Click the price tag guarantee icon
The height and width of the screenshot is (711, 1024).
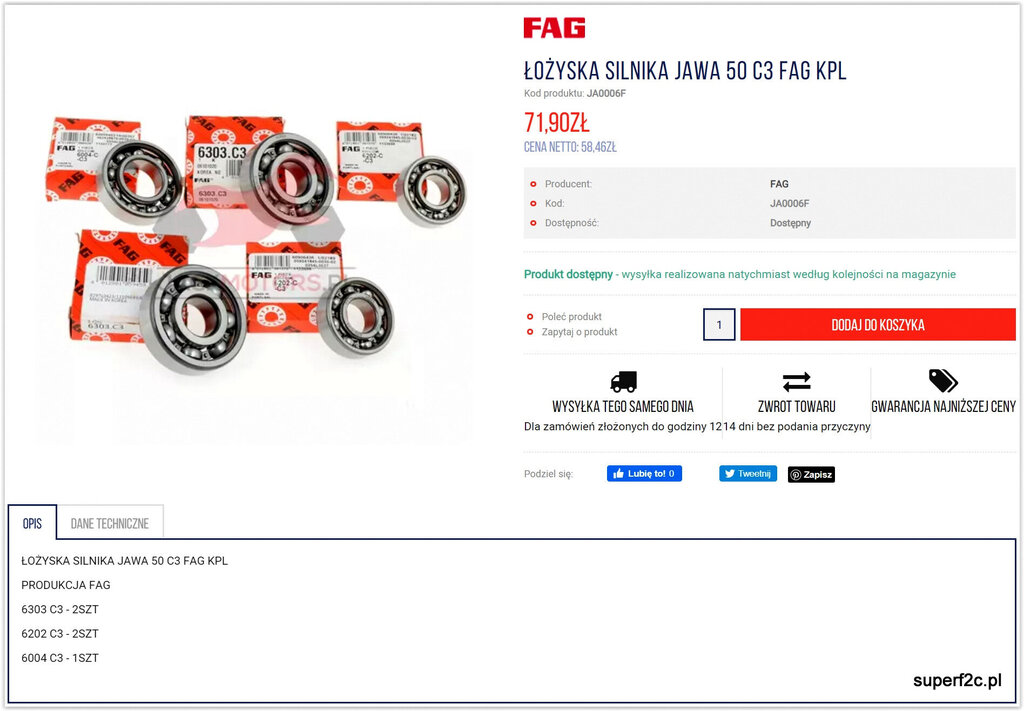(x=943, y=381)
